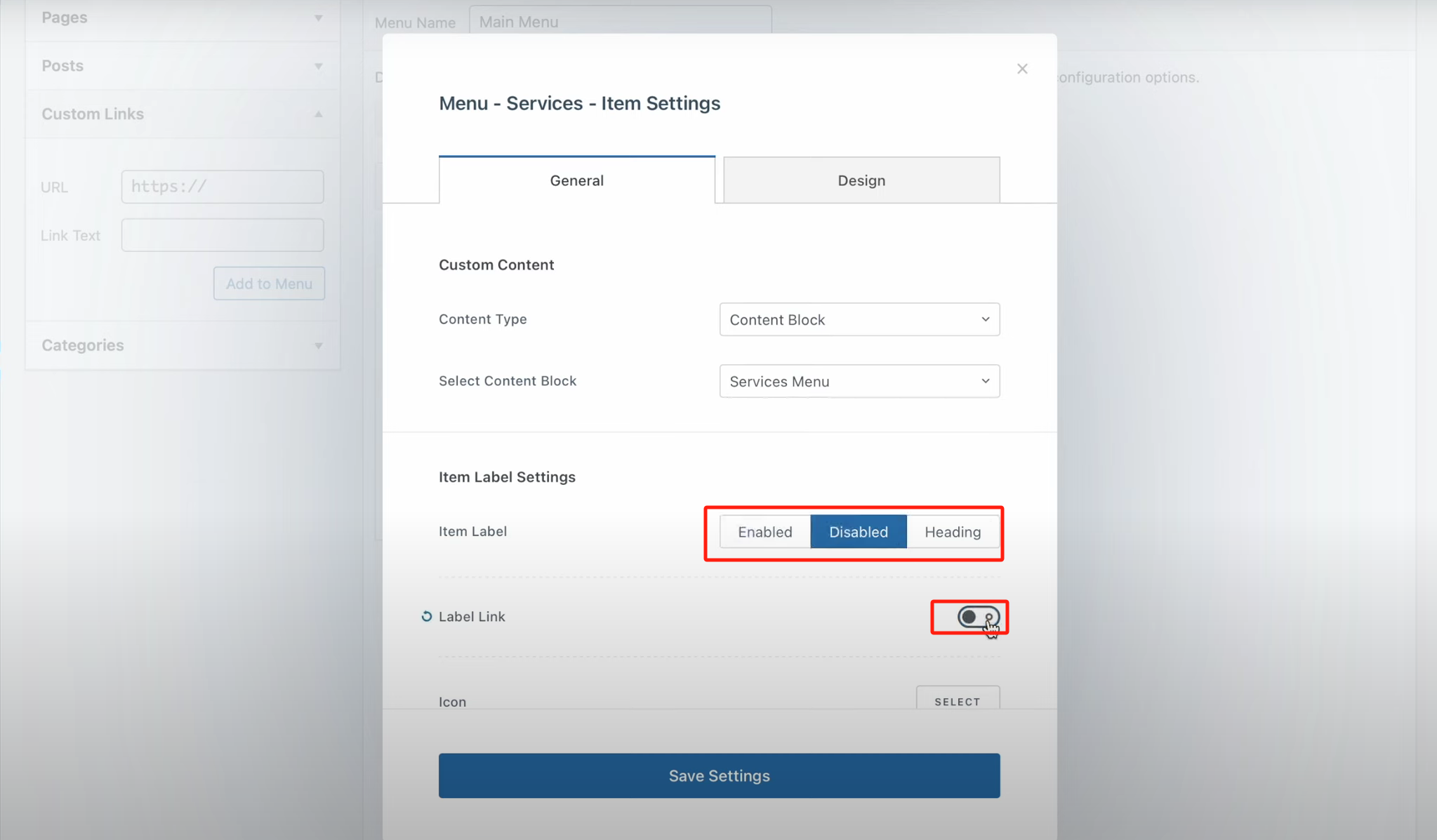Switch to the Design tab

coord(861,180)
